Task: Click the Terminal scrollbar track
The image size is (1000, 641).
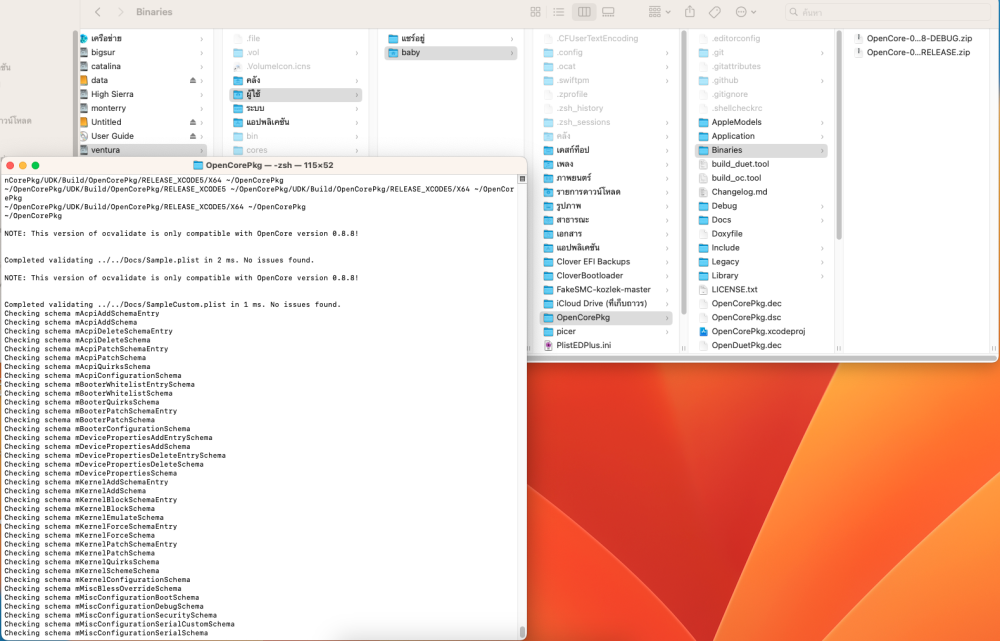Action: pyautogui.click(x=522, y=408)
